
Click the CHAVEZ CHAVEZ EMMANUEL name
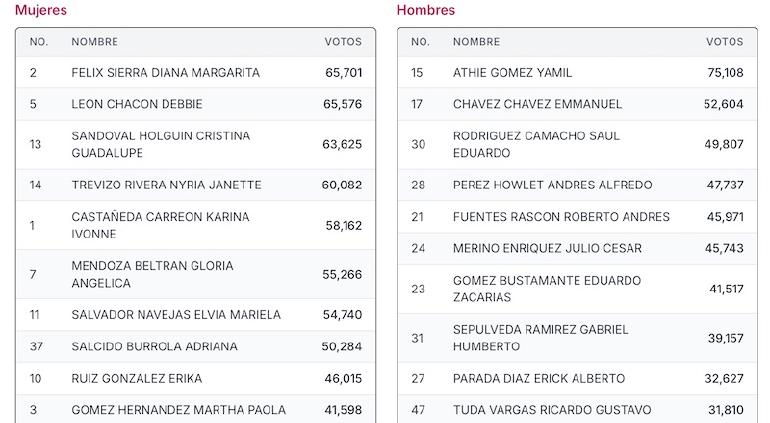point(537,104)
